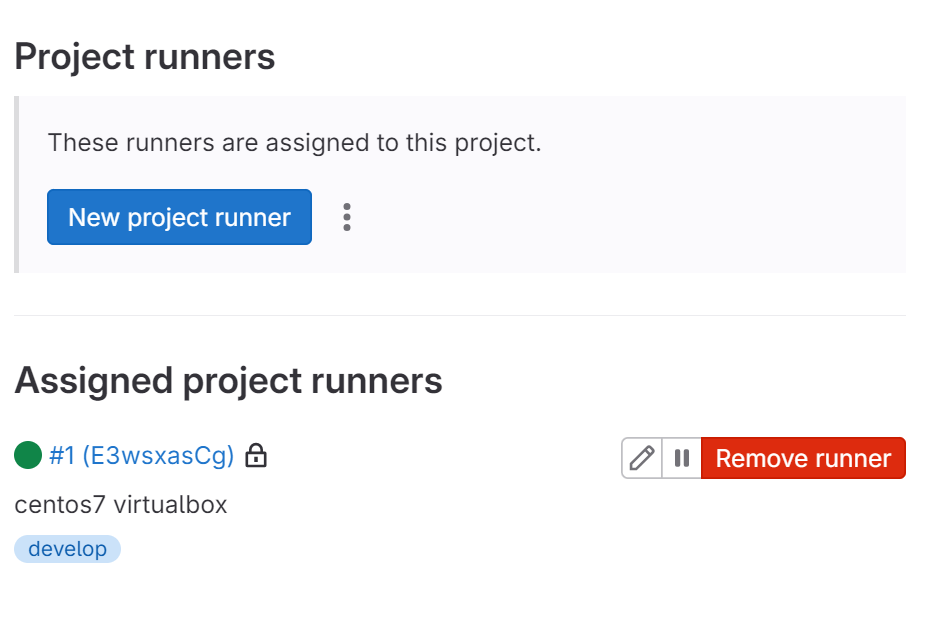
Task: Select the develop tag badge
Action: (67, 549)
